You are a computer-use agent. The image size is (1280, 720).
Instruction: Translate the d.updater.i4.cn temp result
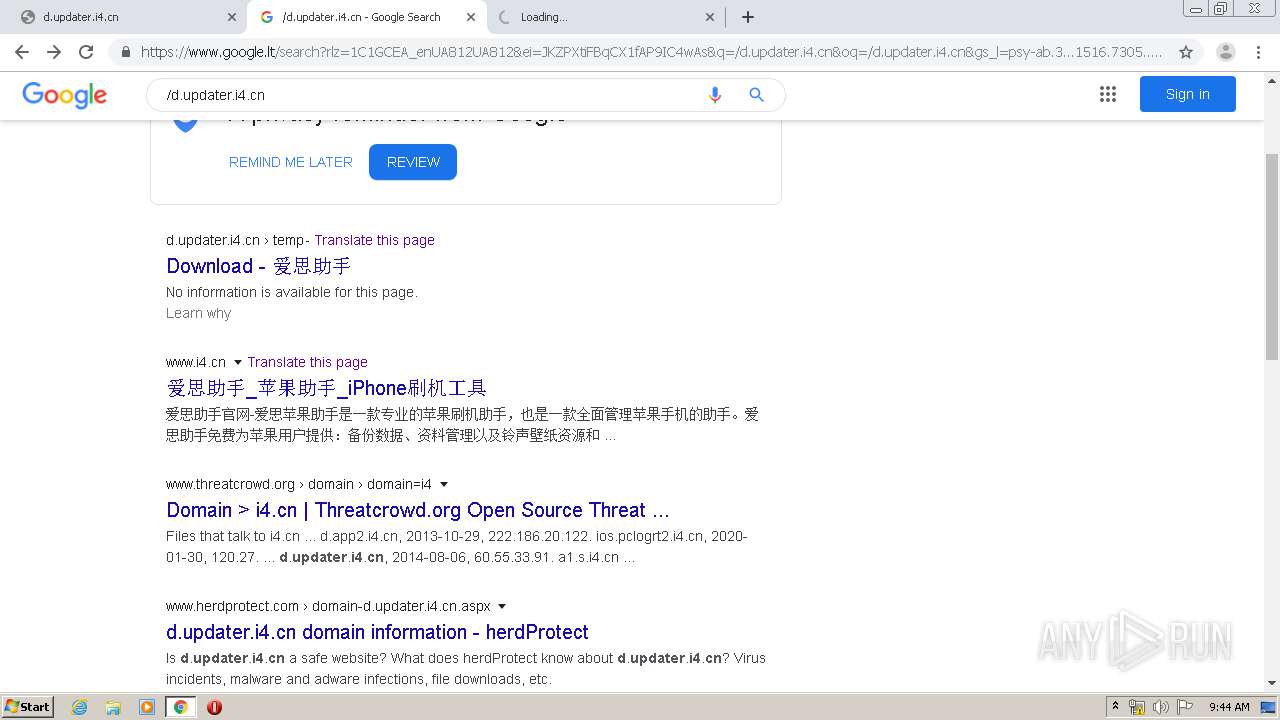[375, 240]
